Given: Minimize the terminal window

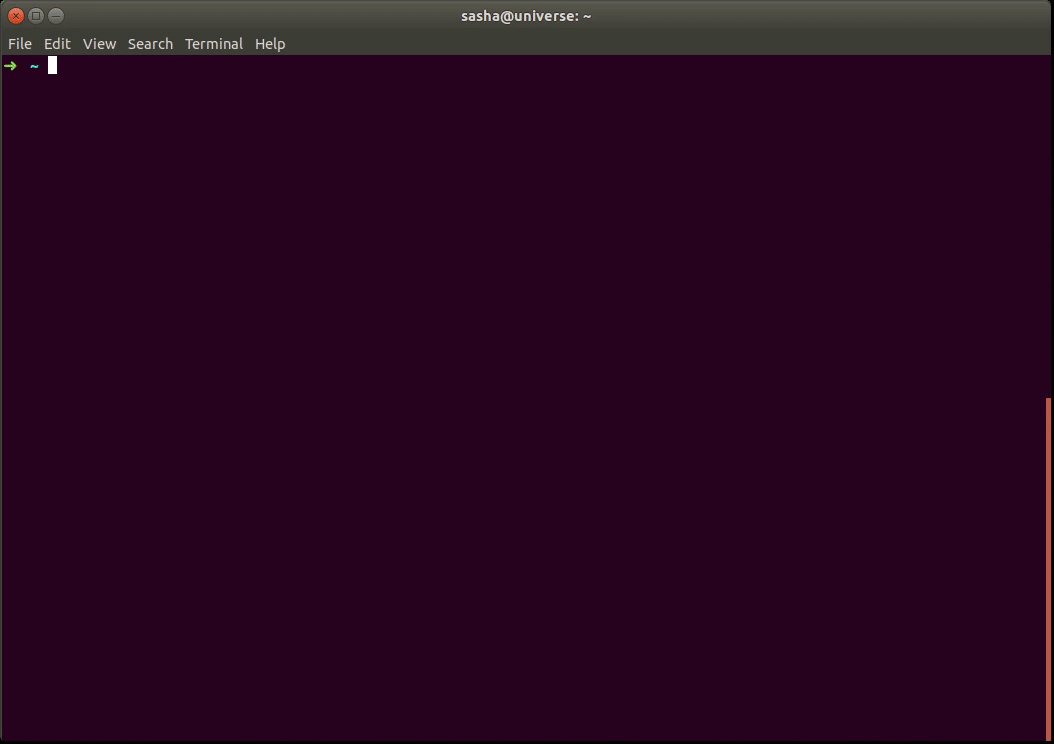Looking at the screenshot, I should point(55,15).
